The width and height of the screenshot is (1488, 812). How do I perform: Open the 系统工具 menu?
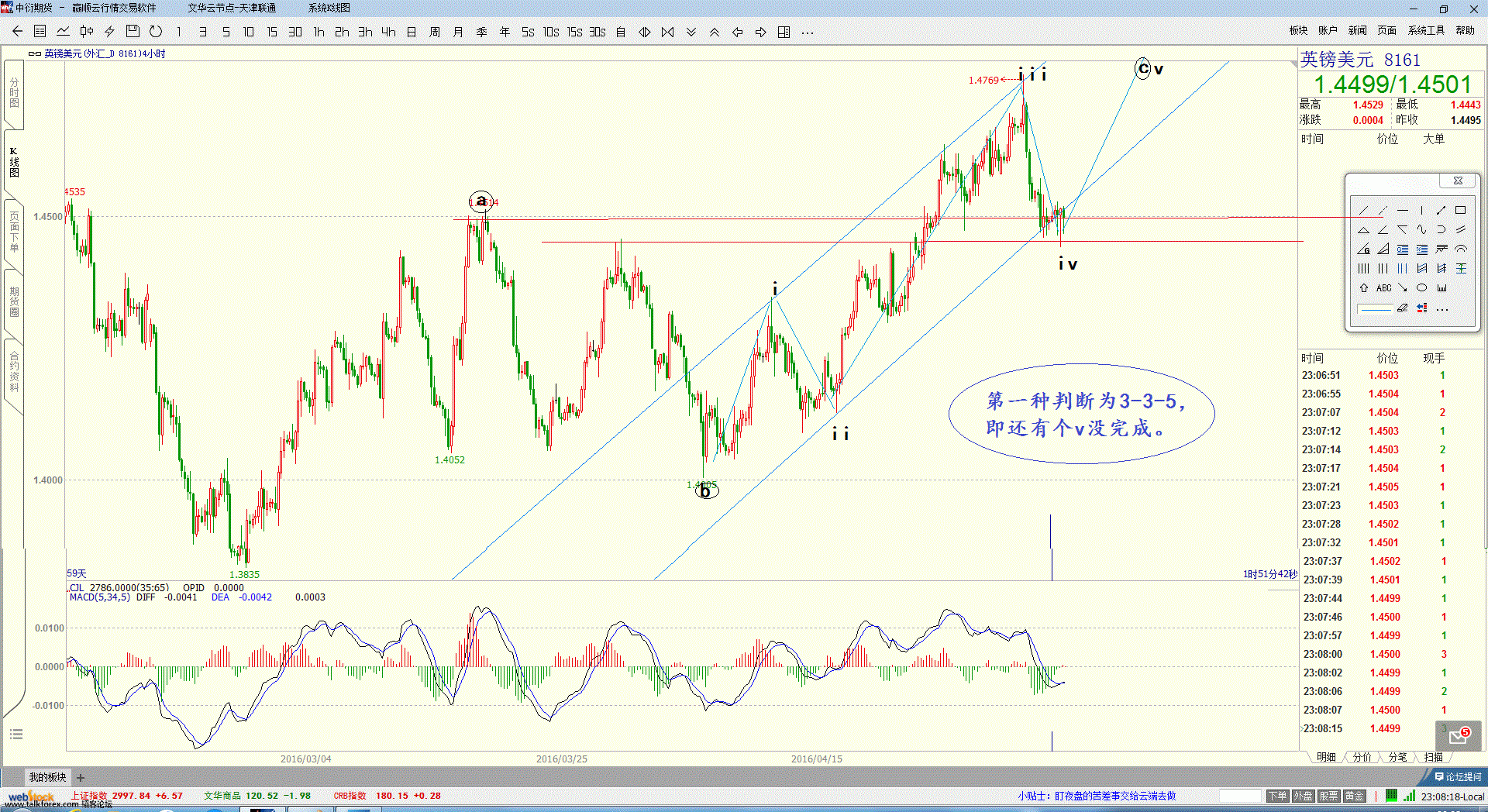tap(1426, 30)
